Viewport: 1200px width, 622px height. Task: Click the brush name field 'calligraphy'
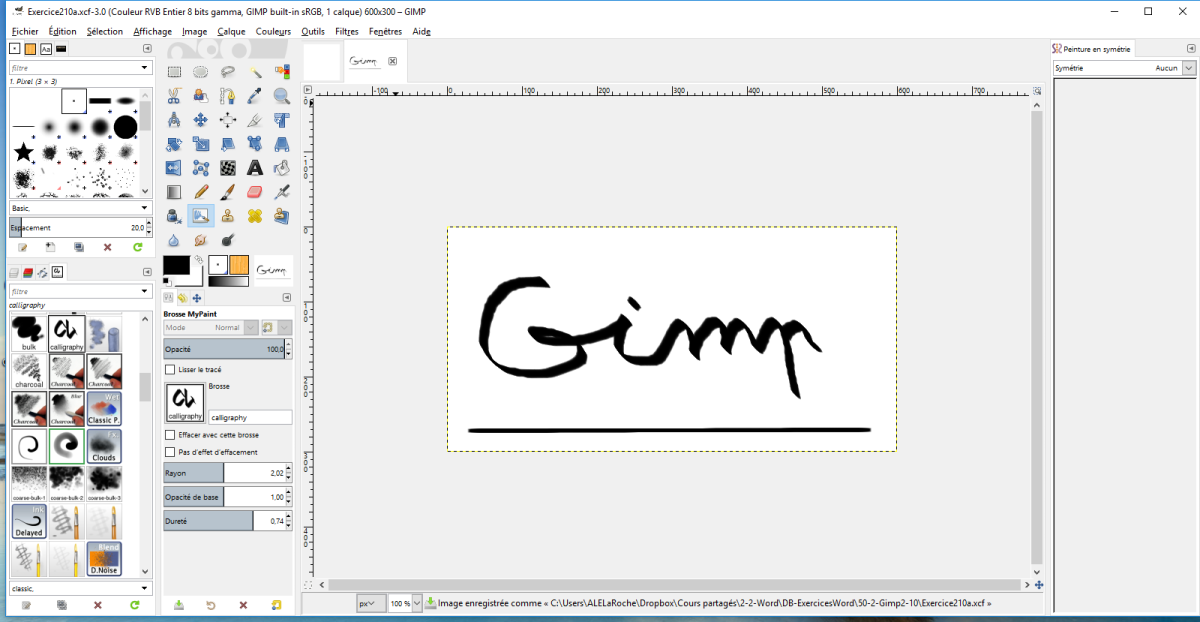coord(250,417)
